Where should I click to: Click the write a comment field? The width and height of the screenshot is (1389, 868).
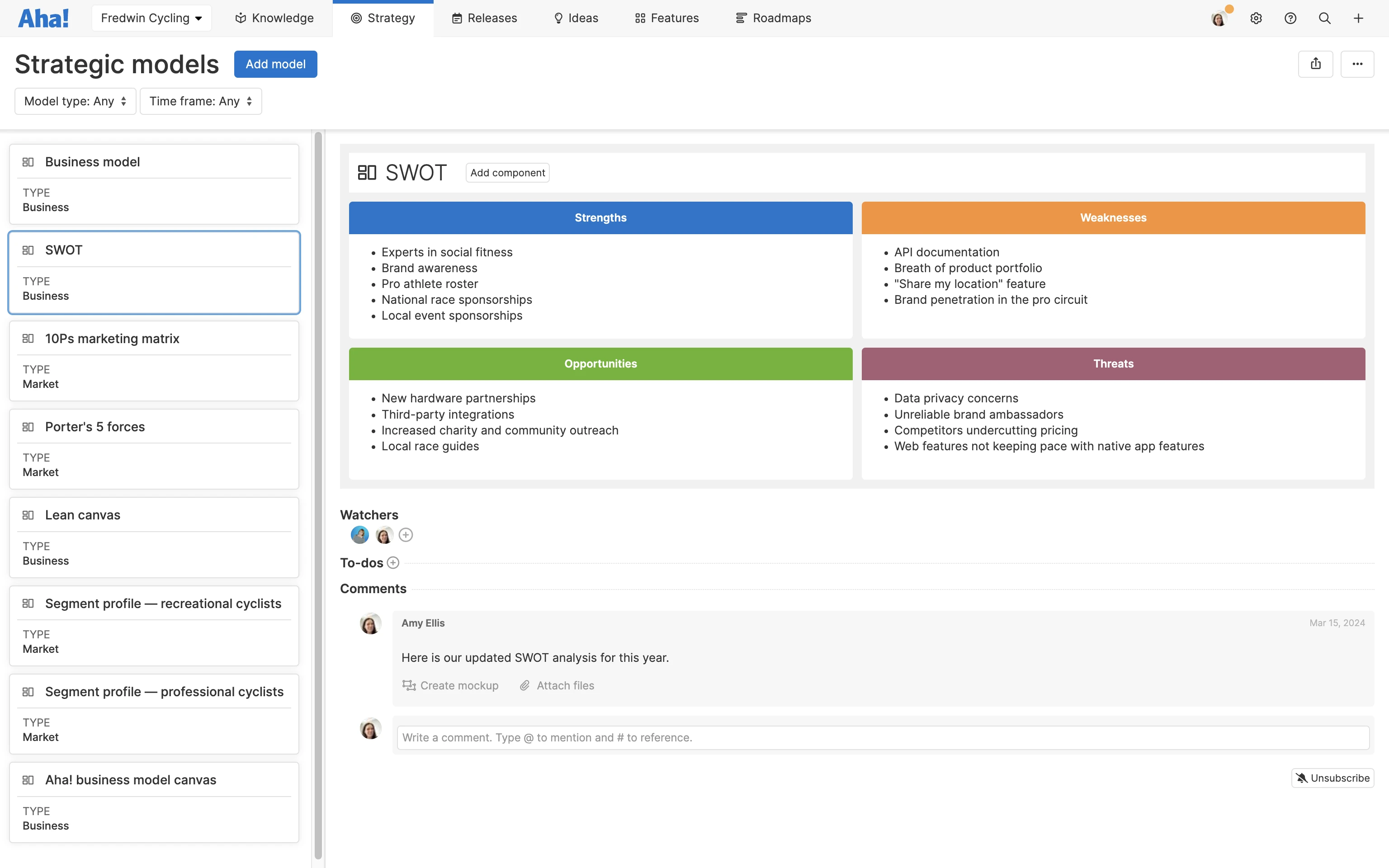coord(883,737)
